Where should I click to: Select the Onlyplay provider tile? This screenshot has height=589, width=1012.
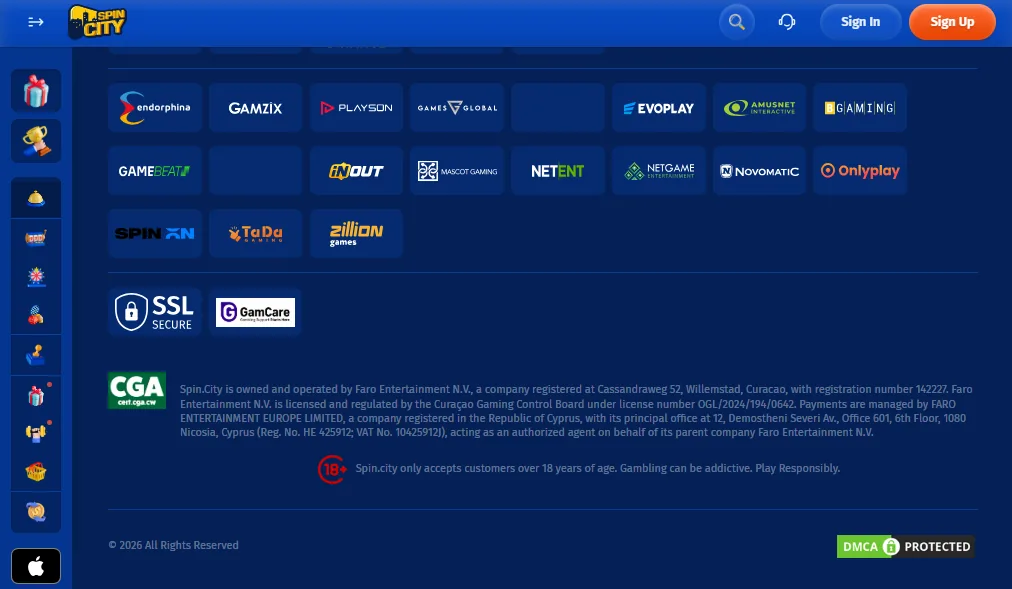(860, 171)
